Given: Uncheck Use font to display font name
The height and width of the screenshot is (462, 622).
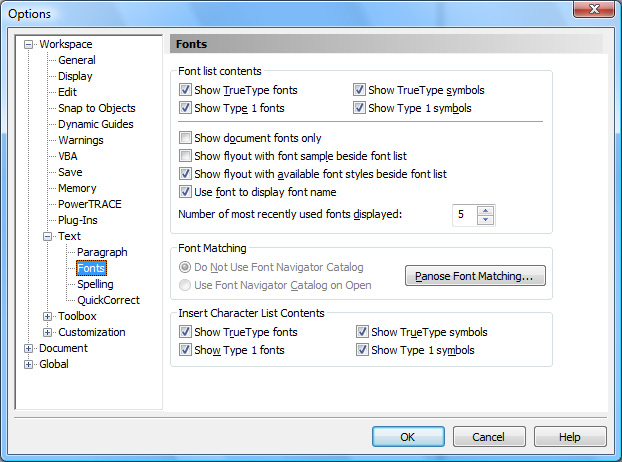Looking at the screenshot, I should [x=185, y=192].
